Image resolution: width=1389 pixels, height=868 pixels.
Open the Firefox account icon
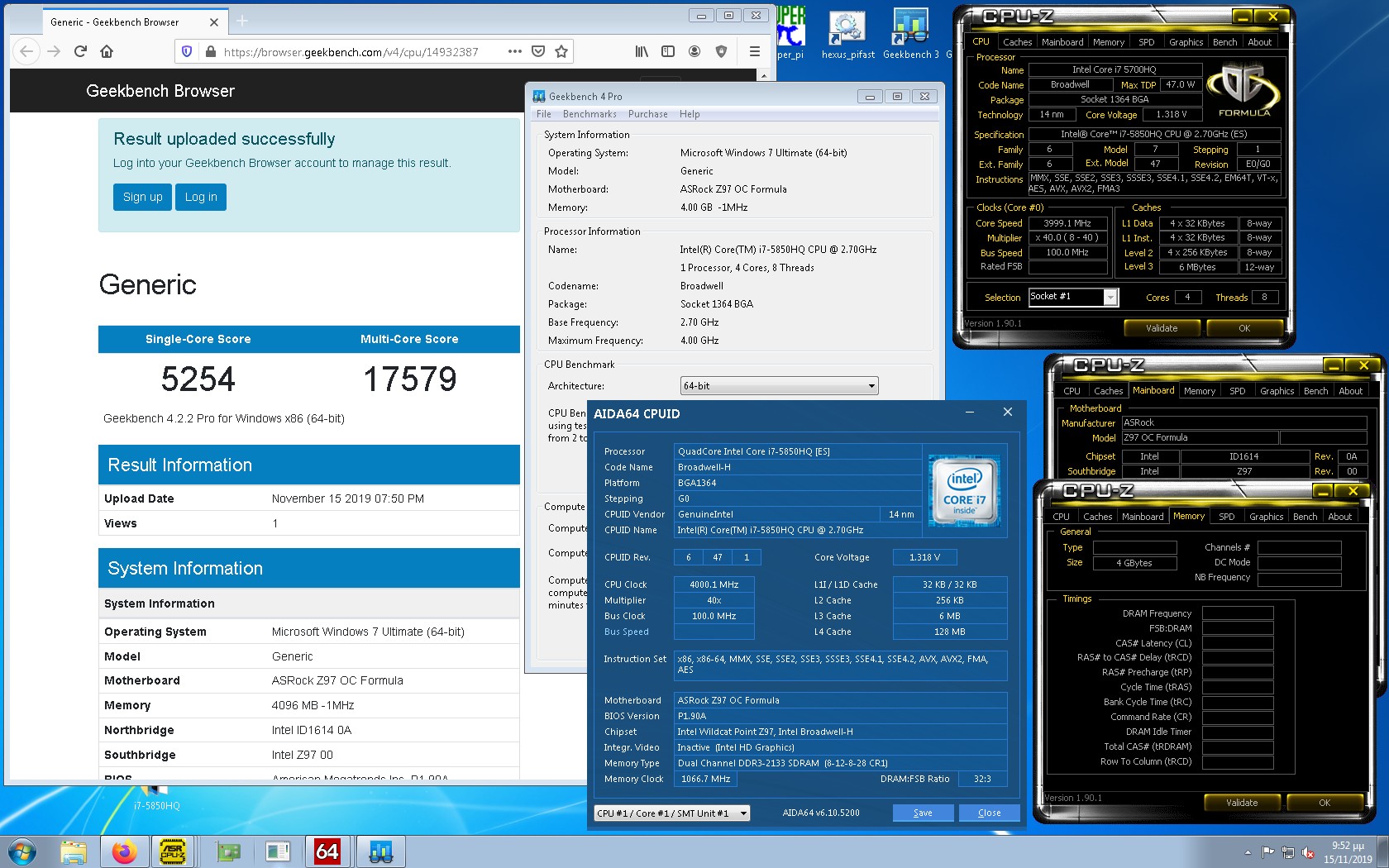coord(694,51)
